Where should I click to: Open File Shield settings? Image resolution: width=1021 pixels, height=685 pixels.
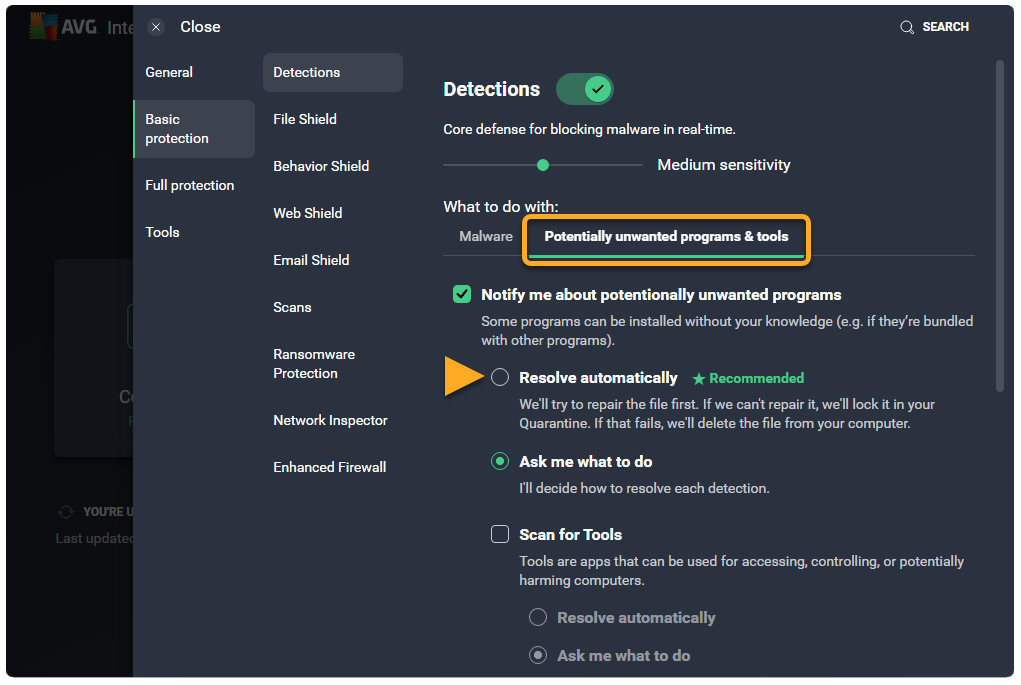coord(305,119)
